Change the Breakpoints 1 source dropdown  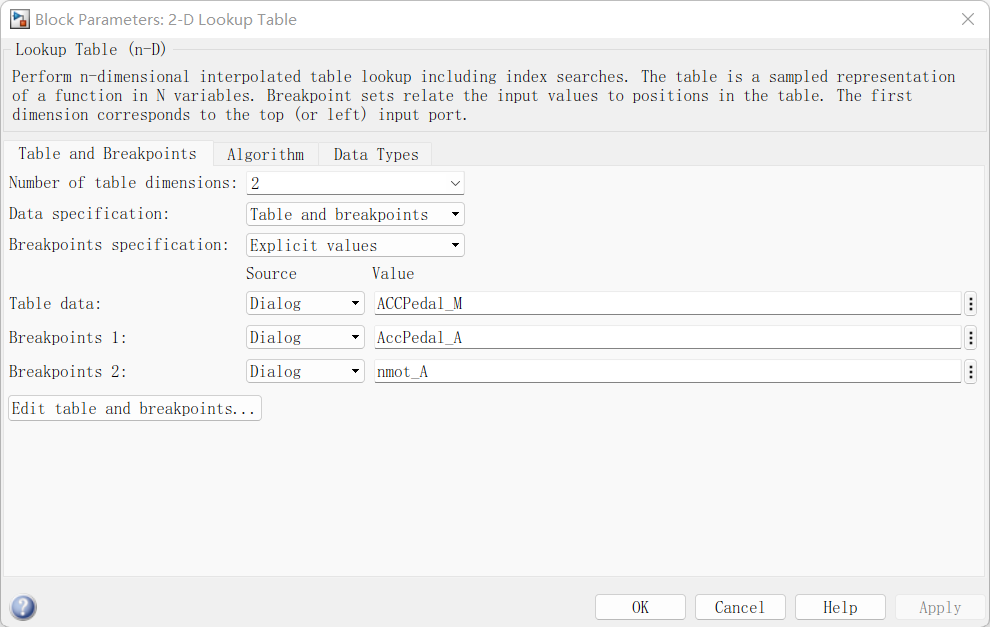tap(305, 338)
